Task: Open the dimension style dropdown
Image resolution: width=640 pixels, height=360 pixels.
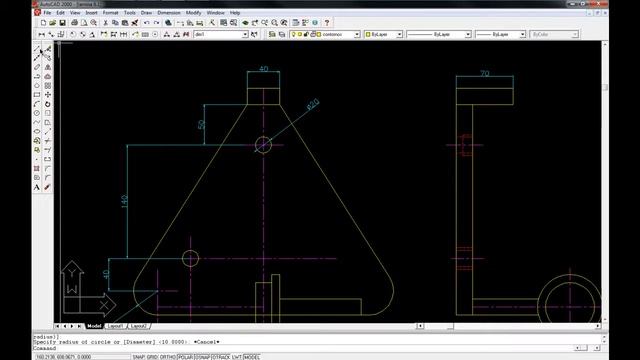Action: pos(245,35)
